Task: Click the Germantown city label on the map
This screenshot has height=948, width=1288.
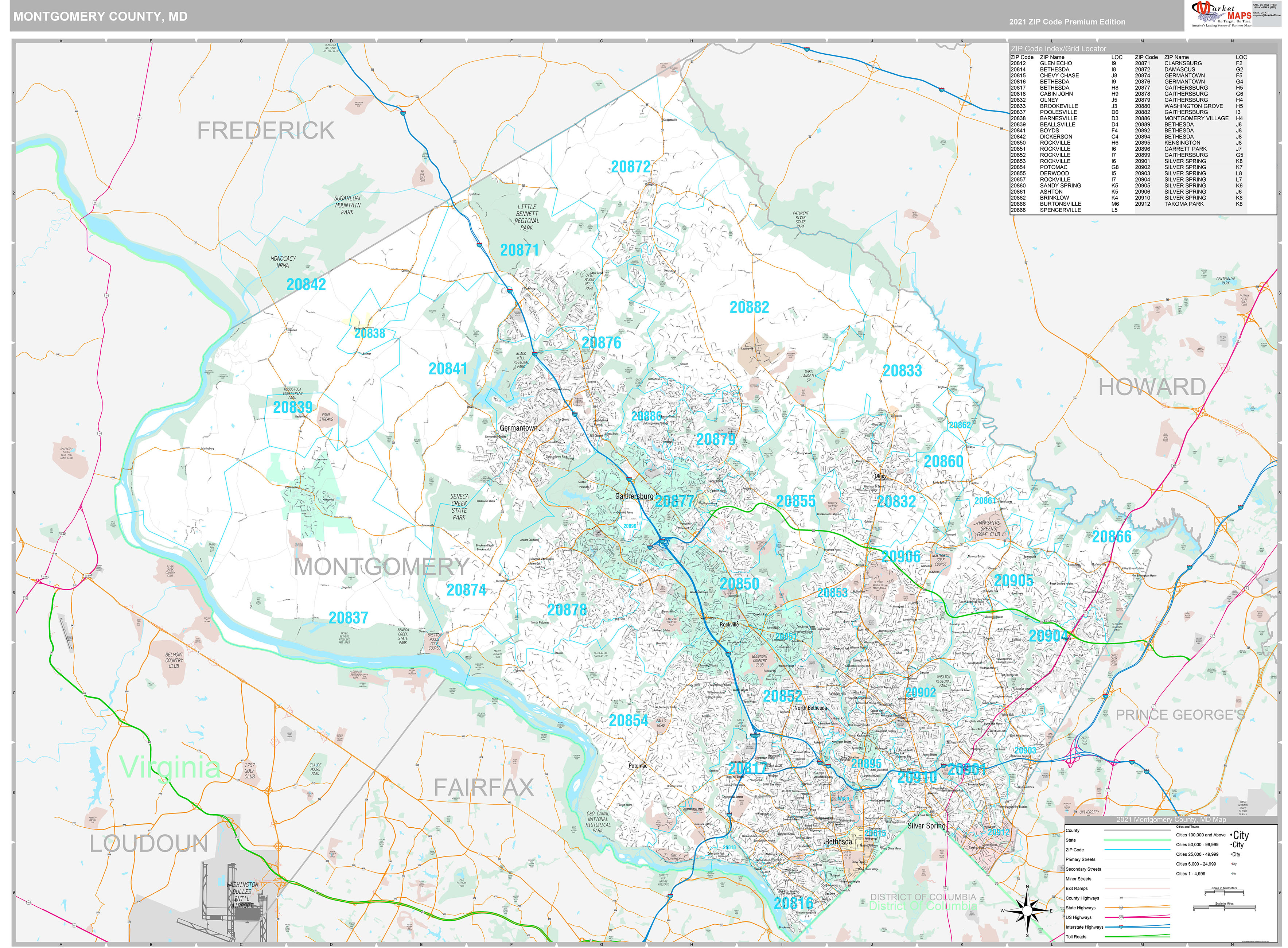Action: point(519,428)
